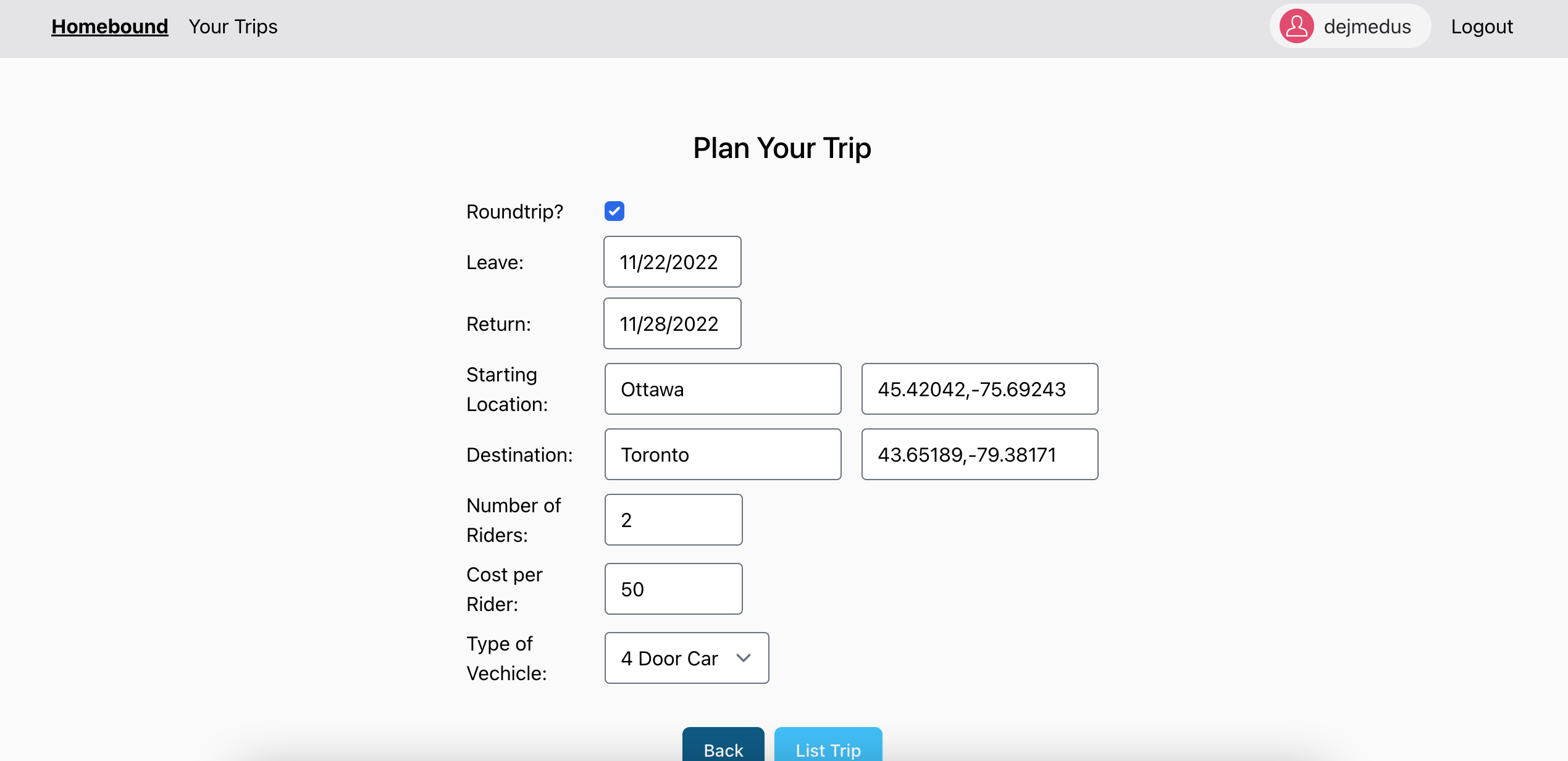The width and height of the screenshot is (1568, 761).
Task: Click the pink user avatar icon
Action: 1296,27
